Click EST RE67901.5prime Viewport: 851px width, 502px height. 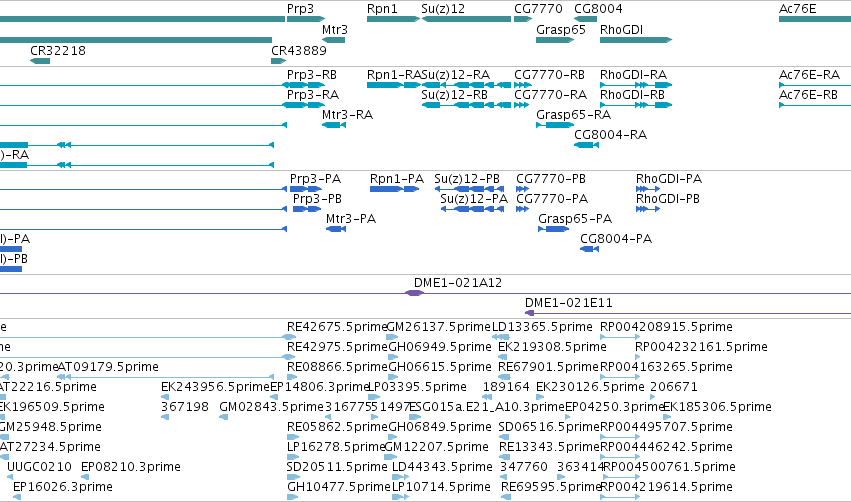(548, 367)
